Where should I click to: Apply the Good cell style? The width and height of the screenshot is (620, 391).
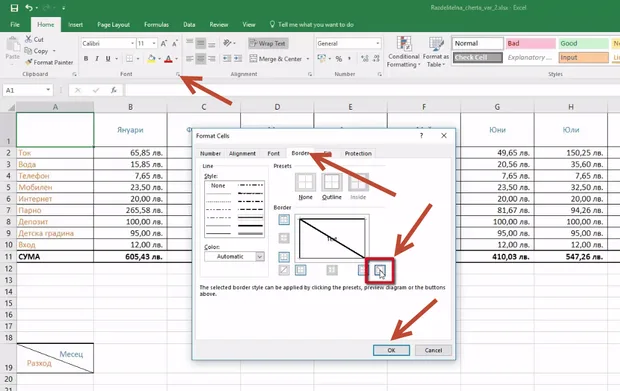click(x=583, y=43)
